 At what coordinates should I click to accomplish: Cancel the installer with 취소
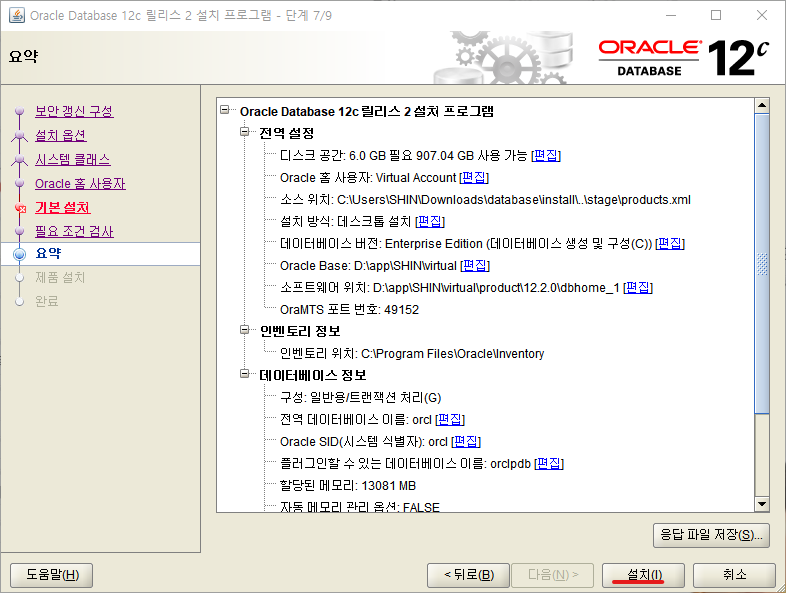[734, 575]
